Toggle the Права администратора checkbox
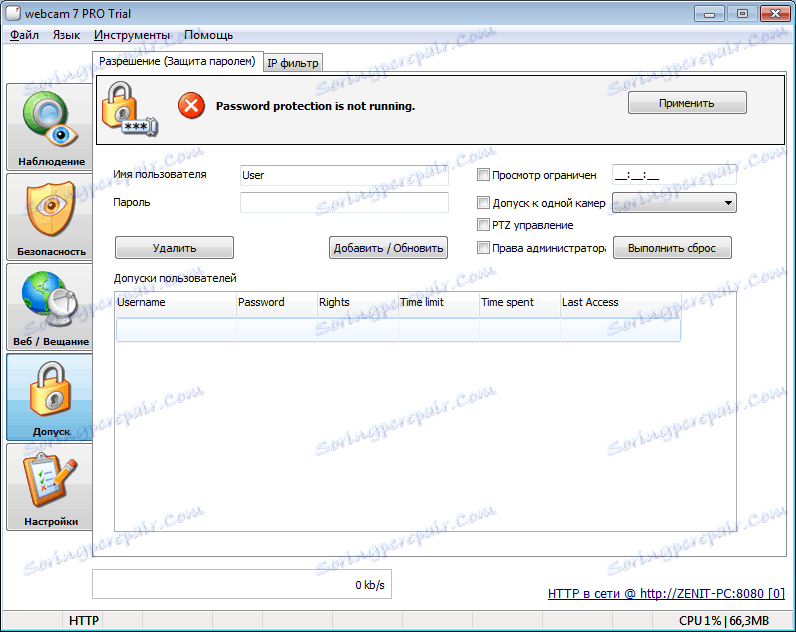This screenshot has height=632, width=796. [x=483, y=248]
